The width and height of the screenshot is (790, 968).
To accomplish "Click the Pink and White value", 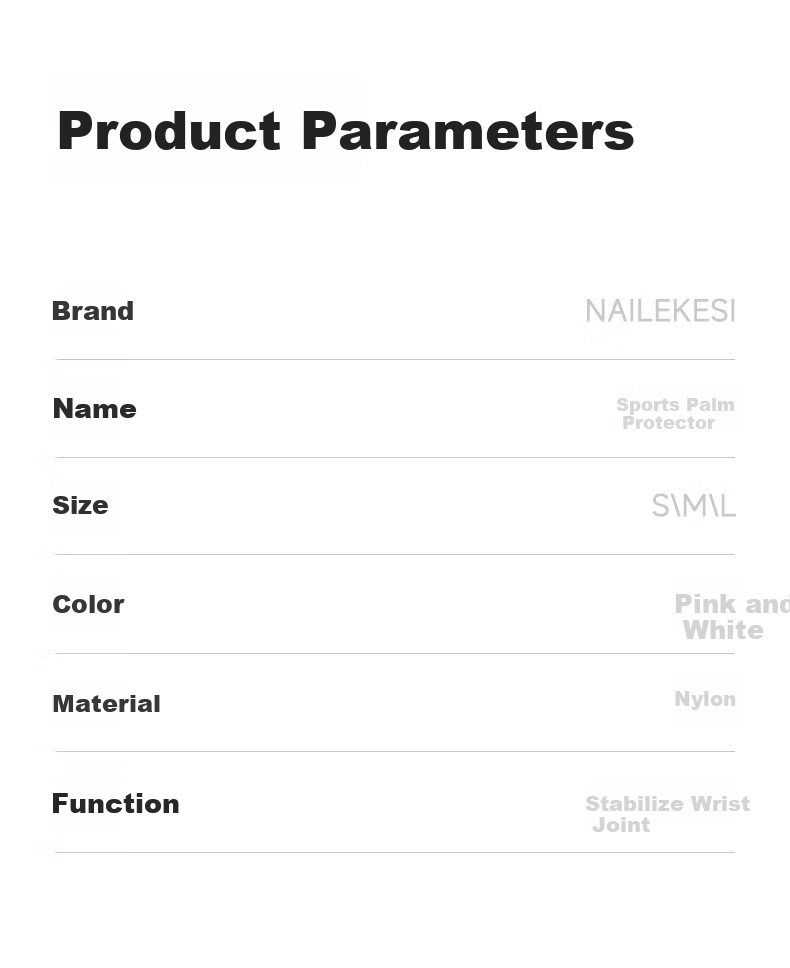I will (x=732, y=617).
